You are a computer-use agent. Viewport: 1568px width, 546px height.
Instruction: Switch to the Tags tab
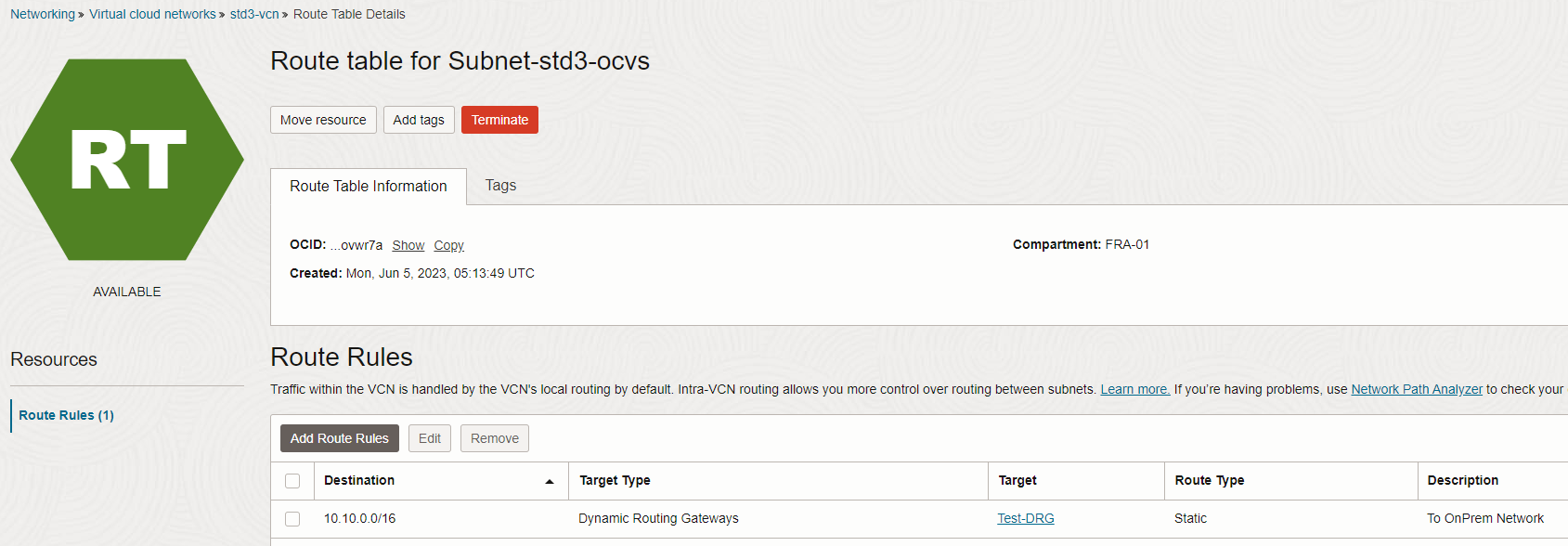pos(500,185)
